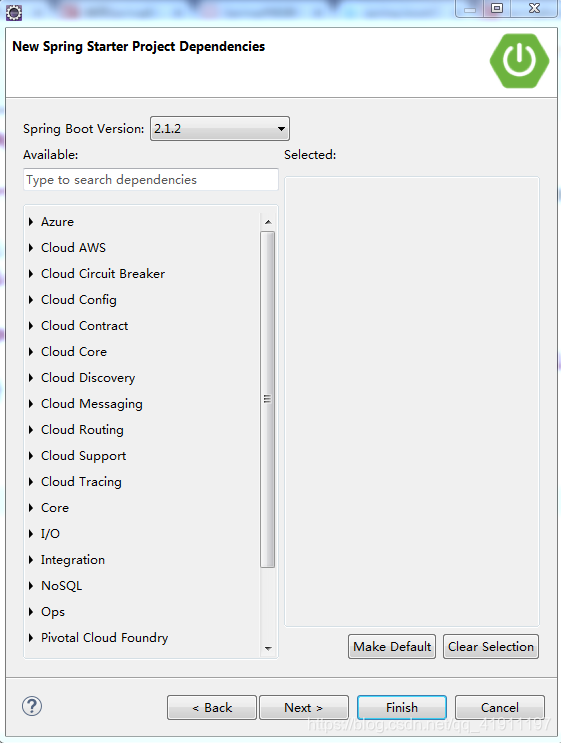Click the search dependencies input field

click(x=151, y=180)
